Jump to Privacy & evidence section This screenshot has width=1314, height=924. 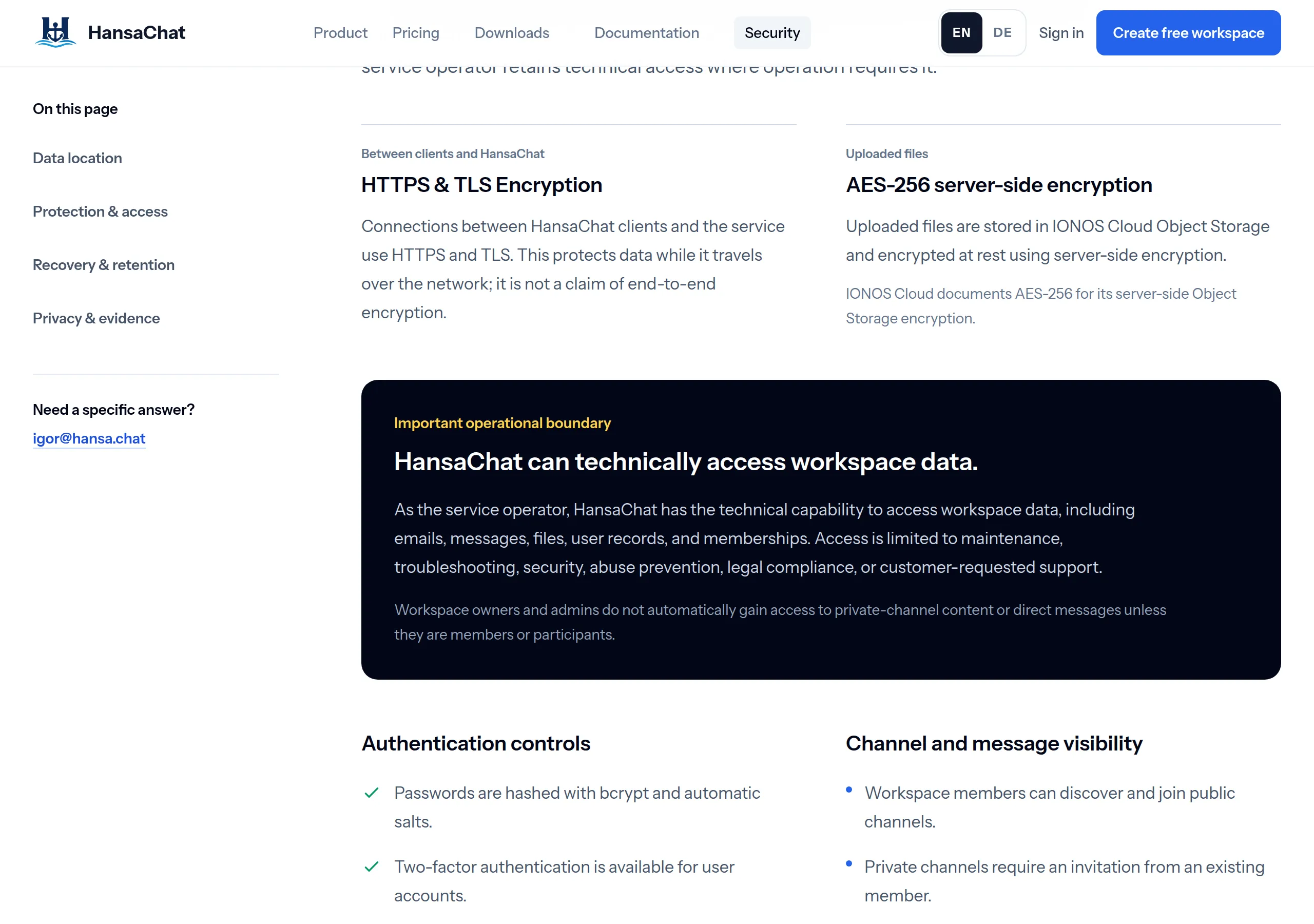pos(96,318)
